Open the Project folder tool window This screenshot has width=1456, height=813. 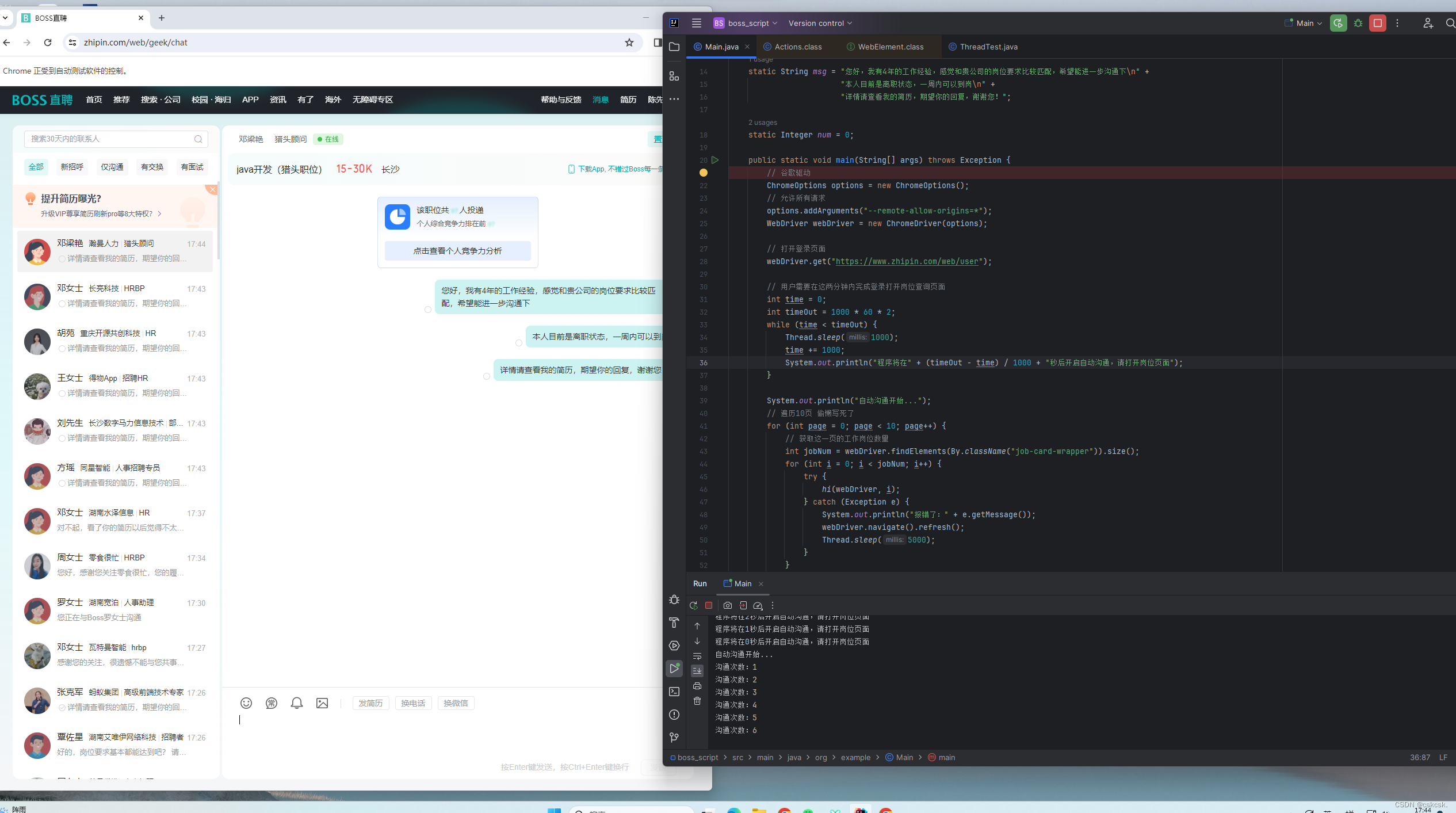(x=674, y=47)
